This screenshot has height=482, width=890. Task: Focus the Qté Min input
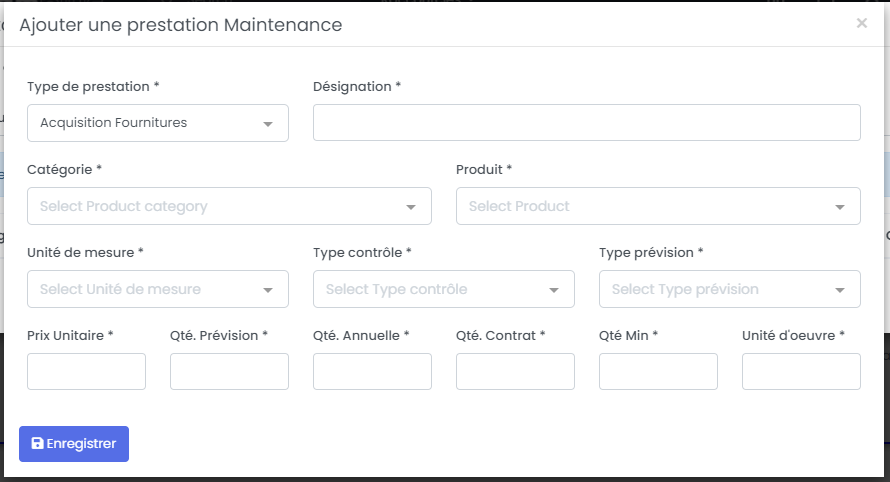click(x=658, y=371)
